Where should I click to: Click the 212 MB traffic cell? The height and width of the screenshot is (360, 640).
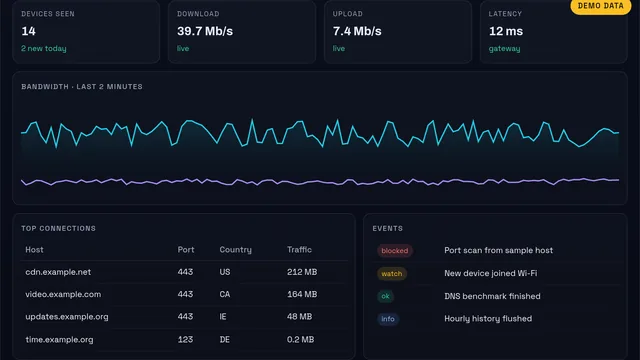302,272
